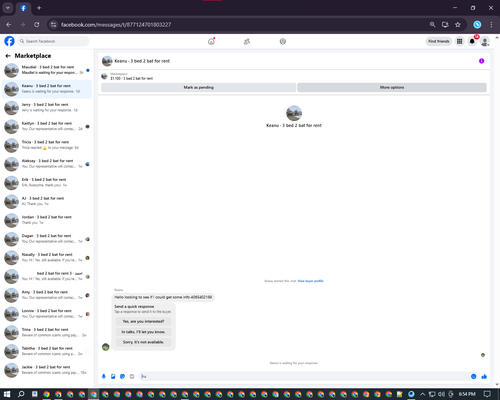Open the volume control in system tray
The height and width of the screenshot is (400, 500).
[x=441, y=394]
